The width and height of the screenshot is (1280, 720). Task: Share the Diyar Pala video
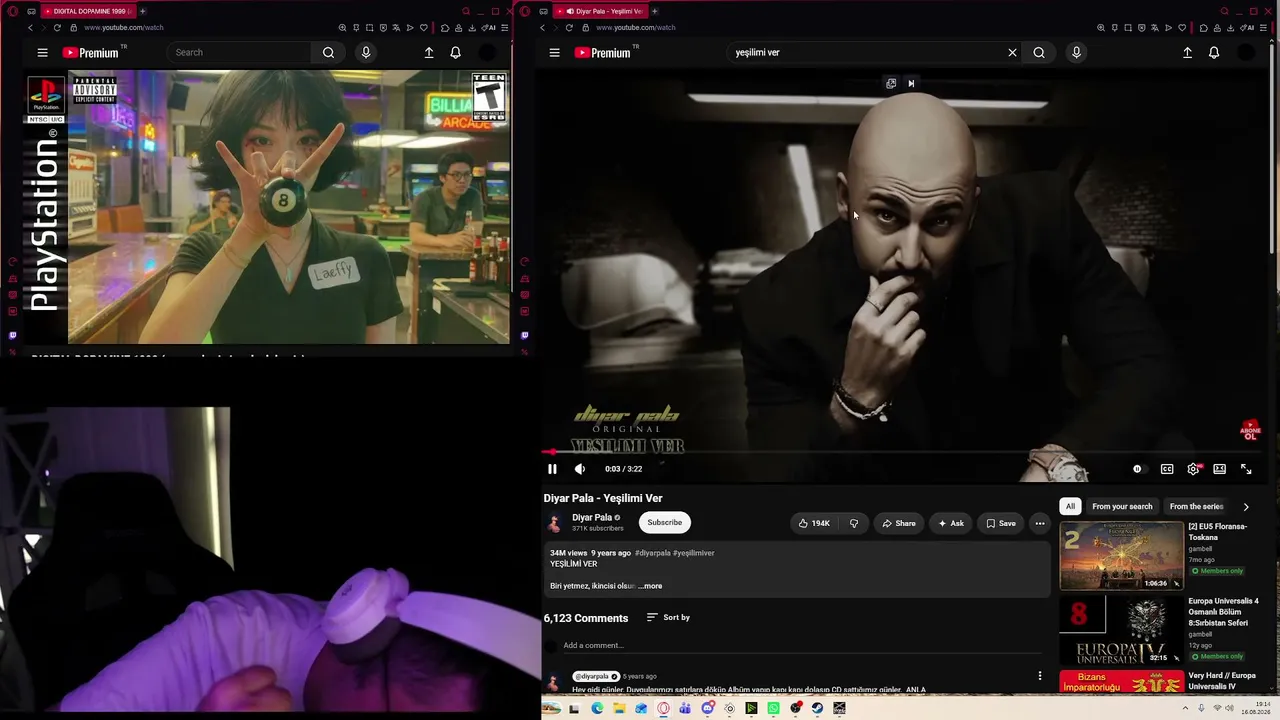(898, 523)
